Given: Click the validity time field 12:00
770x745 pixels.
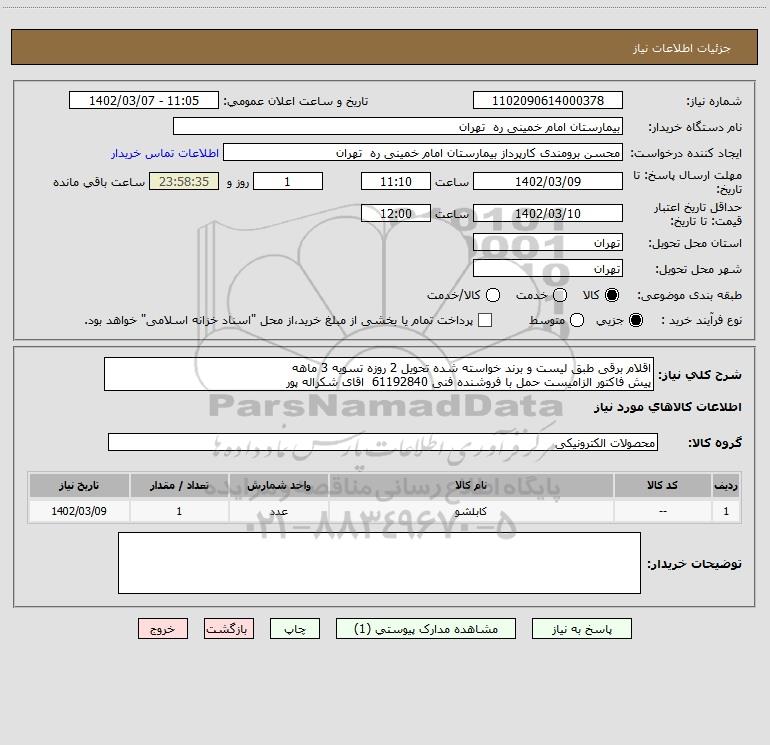Looking at the screenshot, I should click(x=396, y=213).
